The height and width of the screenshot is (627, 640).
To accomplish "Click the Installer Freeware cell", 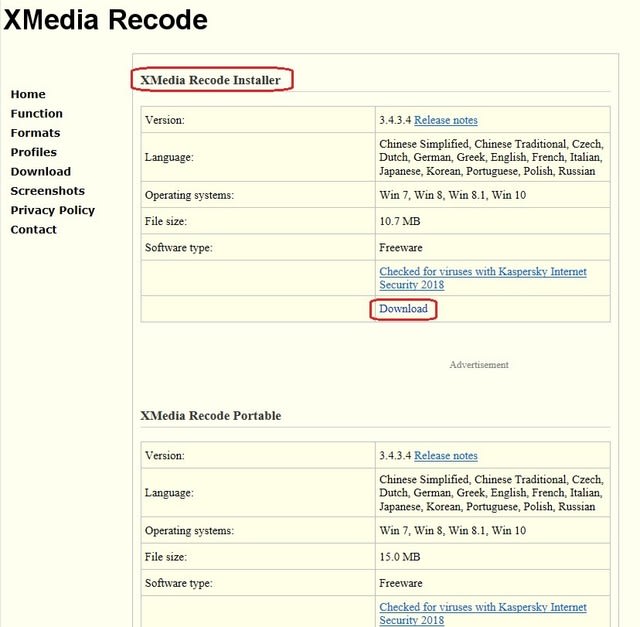I will click(x=493, y=247).
